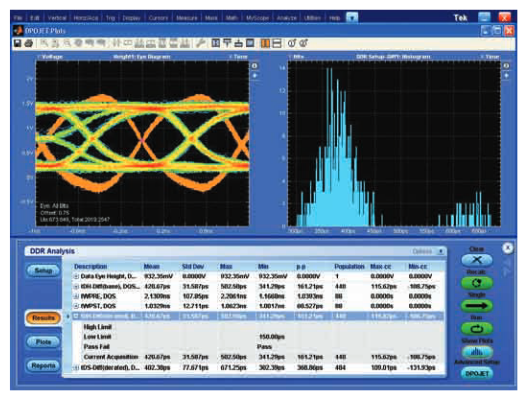Open the Reports panel
The width and height of the screenshot is (528, 397).
coord(43,366)
